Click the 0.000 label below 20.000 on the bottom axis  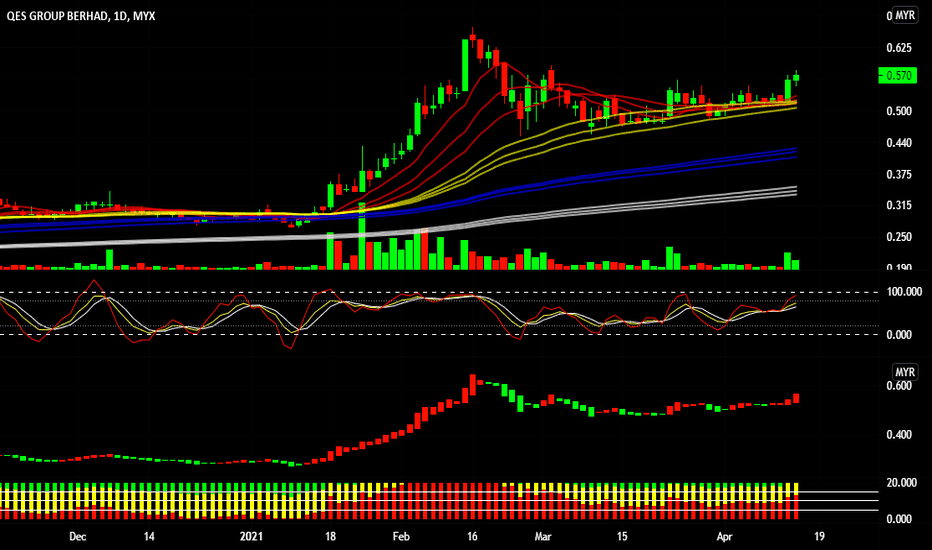(x=899, y=519)
